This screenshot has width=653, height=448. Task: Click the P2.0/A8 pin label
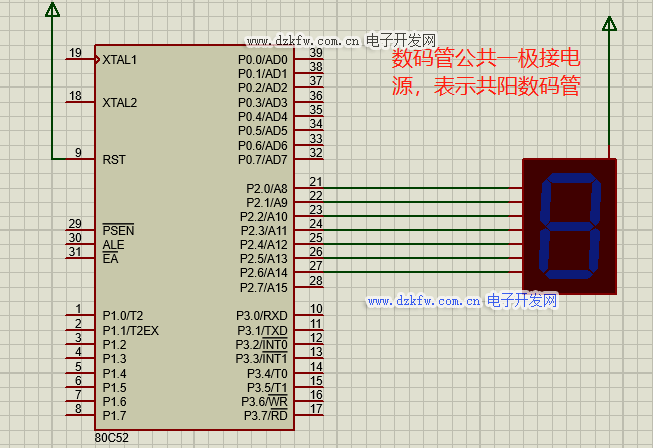[x=266, y=188]
